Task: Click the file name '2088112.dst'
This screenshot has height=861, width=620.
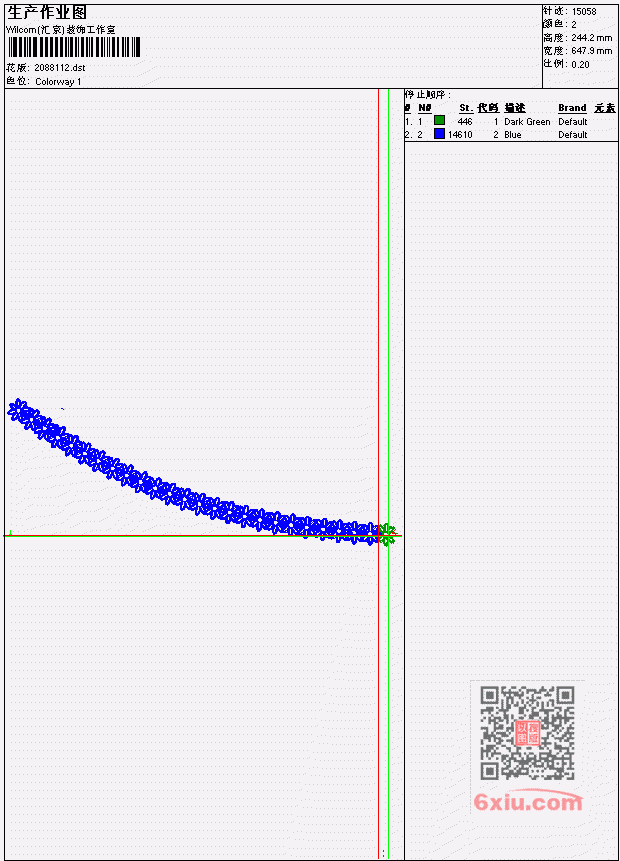Action: [60, 68]
